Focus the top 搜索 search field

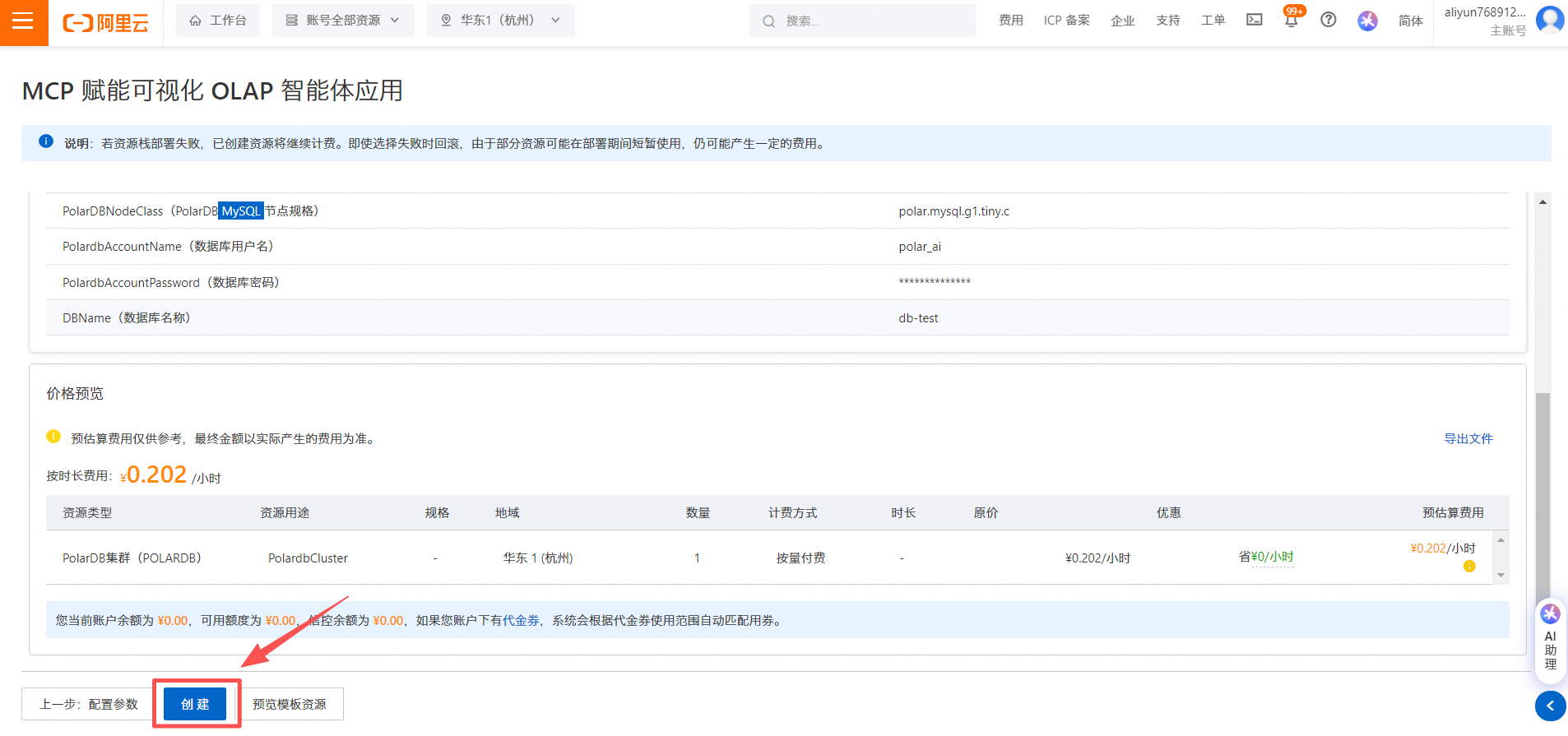pos(862,21)
